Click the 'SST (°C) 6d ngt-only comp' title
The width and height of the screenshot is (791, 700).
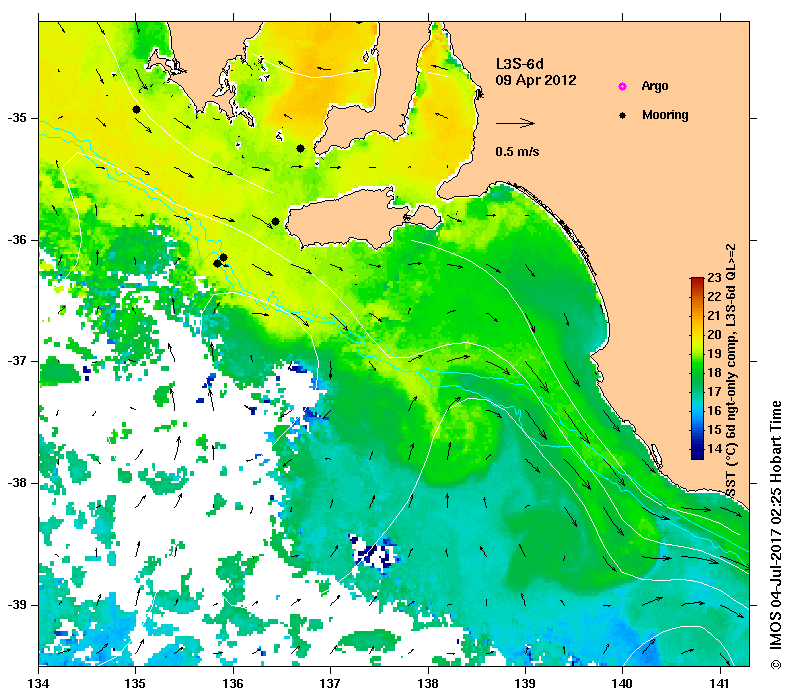click(731, 371)
